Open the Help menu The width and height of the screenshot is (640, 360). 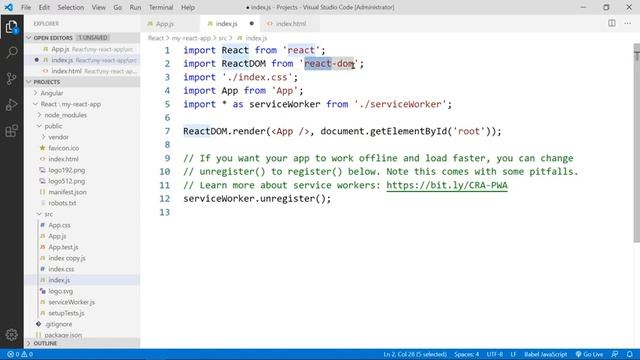188,7
